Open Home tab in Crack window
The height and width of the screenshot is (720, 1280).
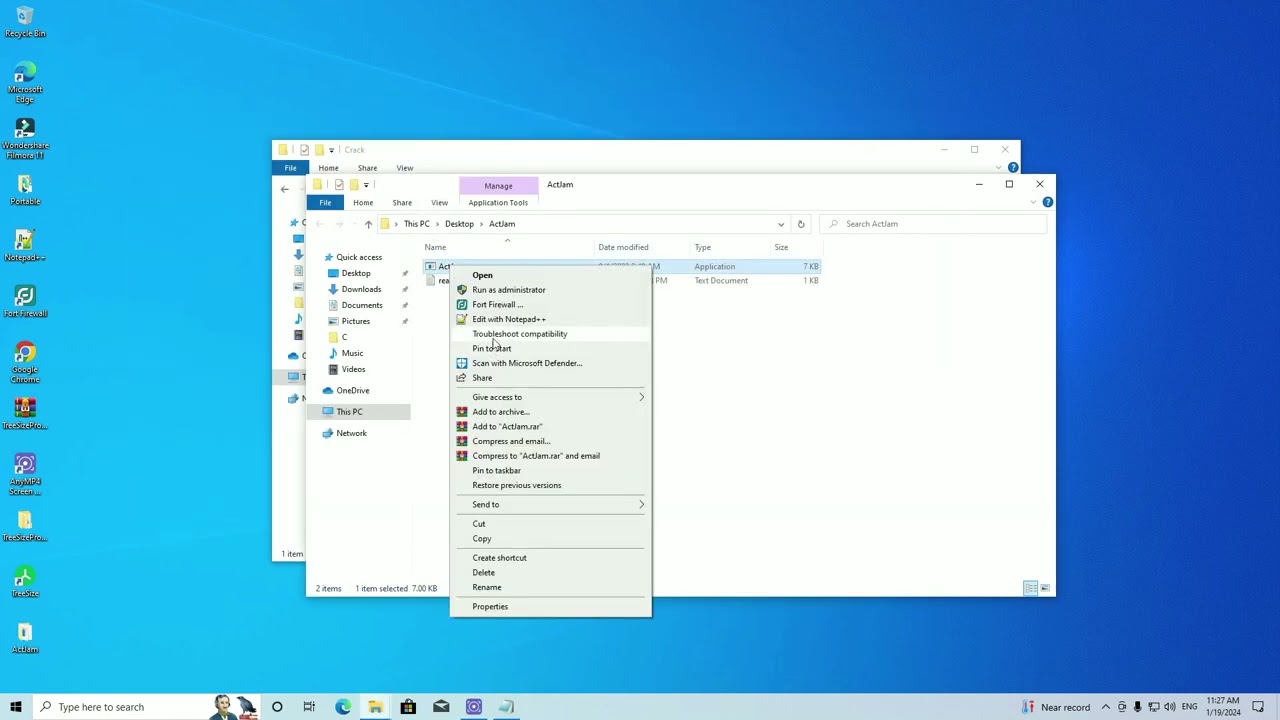tap(328, 168)
